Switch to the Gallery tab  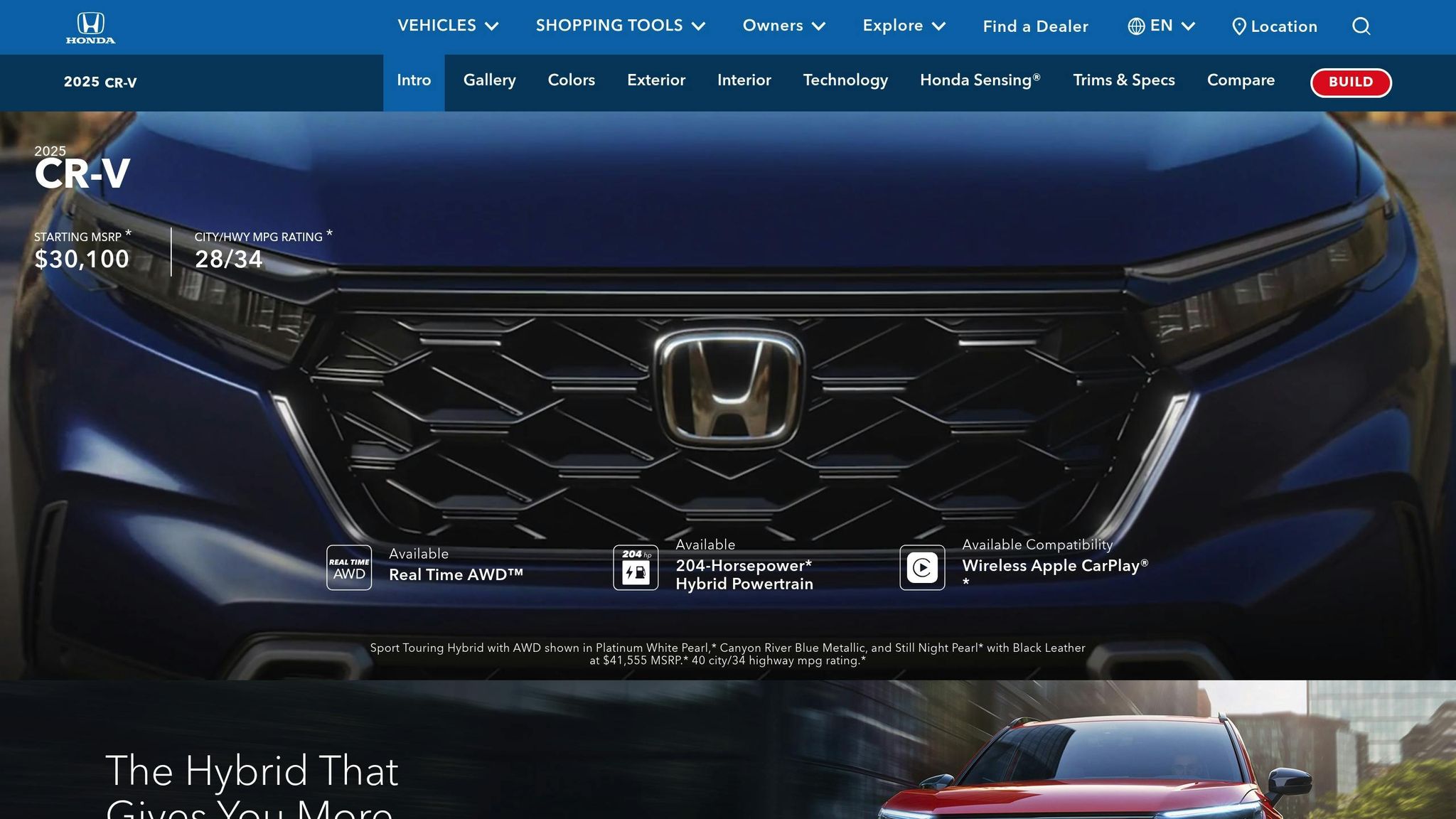pos(490,80)
